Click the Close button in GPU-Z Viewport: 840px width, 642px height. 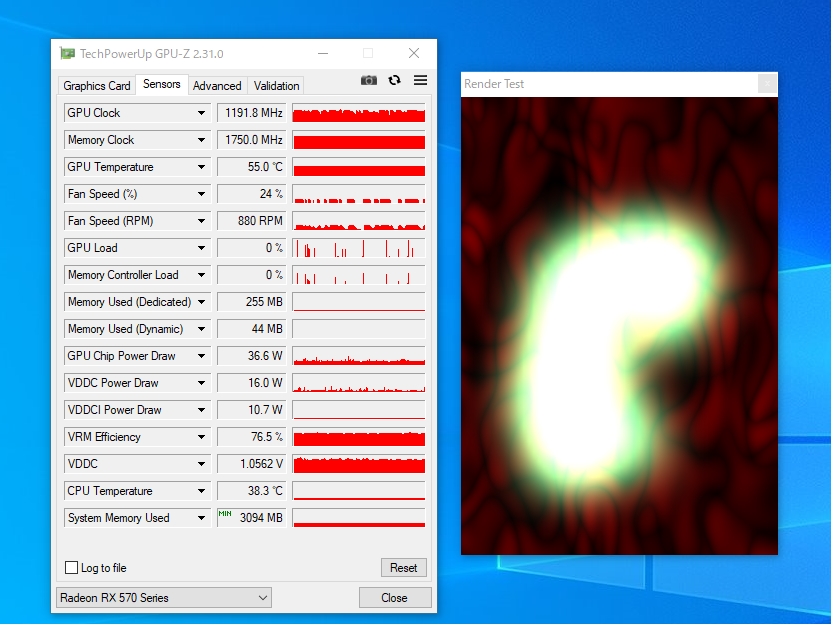tap(394, 598)
